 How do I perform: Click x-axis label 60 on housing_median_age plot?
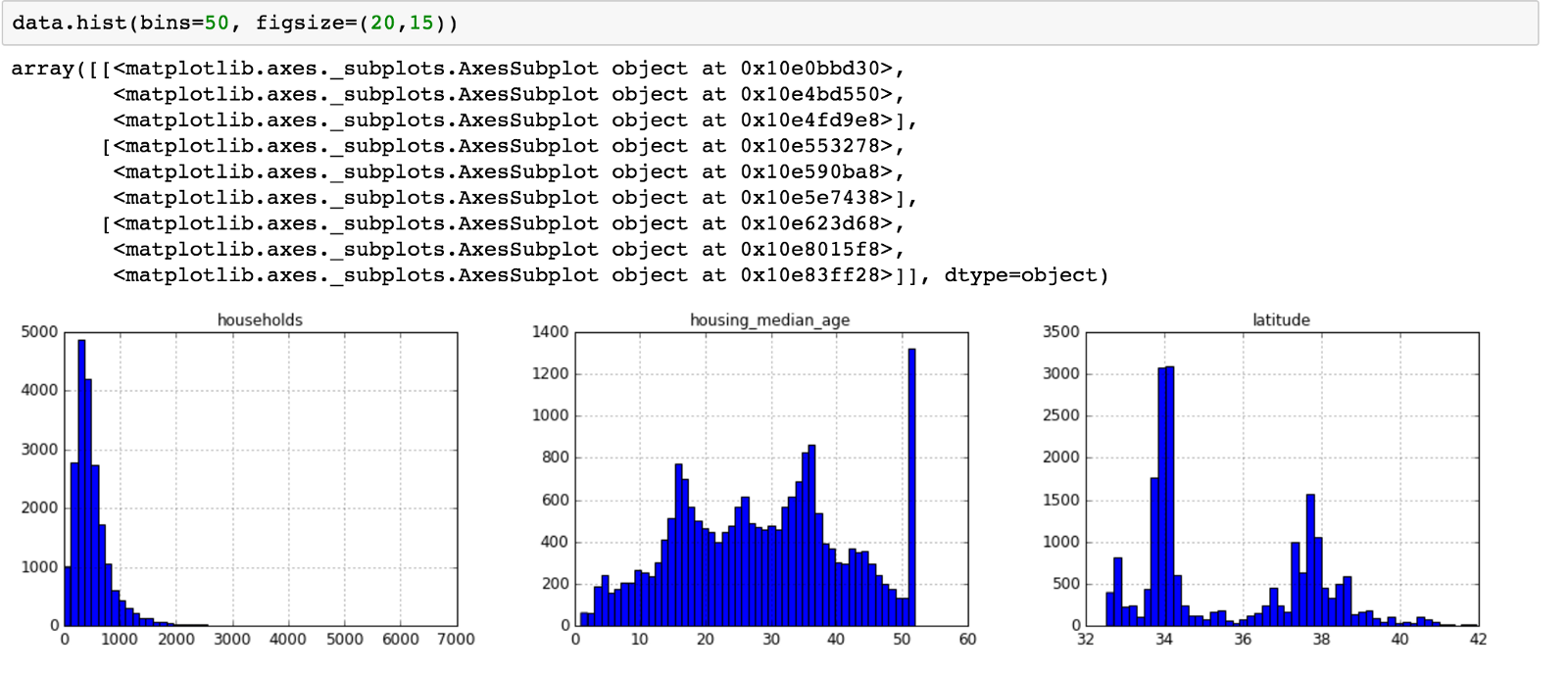click(x=967, y=640)
